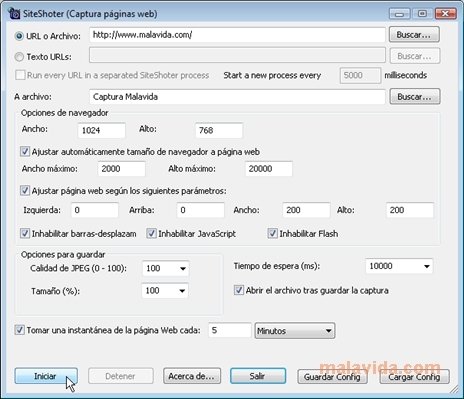The height and width of the screenshot is (399, 464).
Task: Click Buscar next to A archivo field
Action: [415, 97]
